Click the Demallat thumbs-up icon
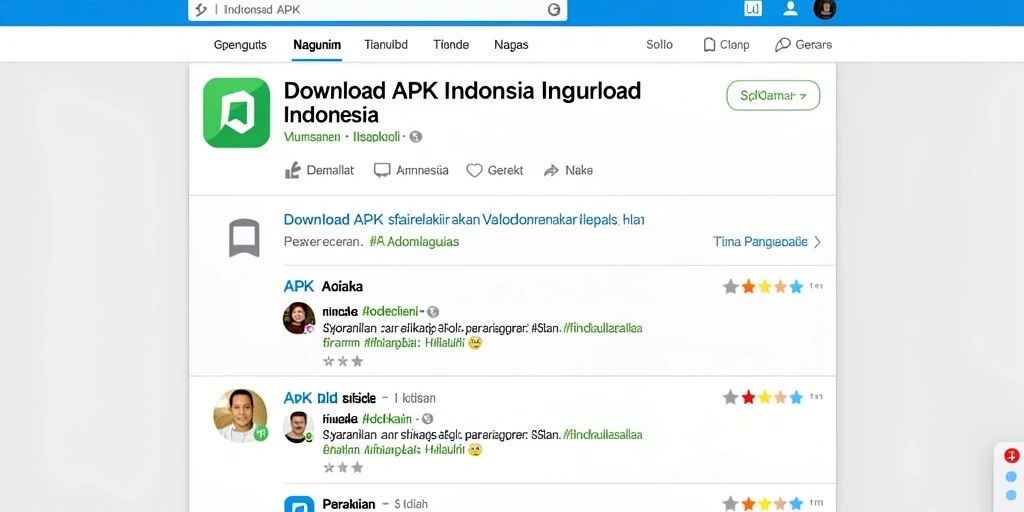This screenshot has width=1024, height=512. tap(293, 170)
